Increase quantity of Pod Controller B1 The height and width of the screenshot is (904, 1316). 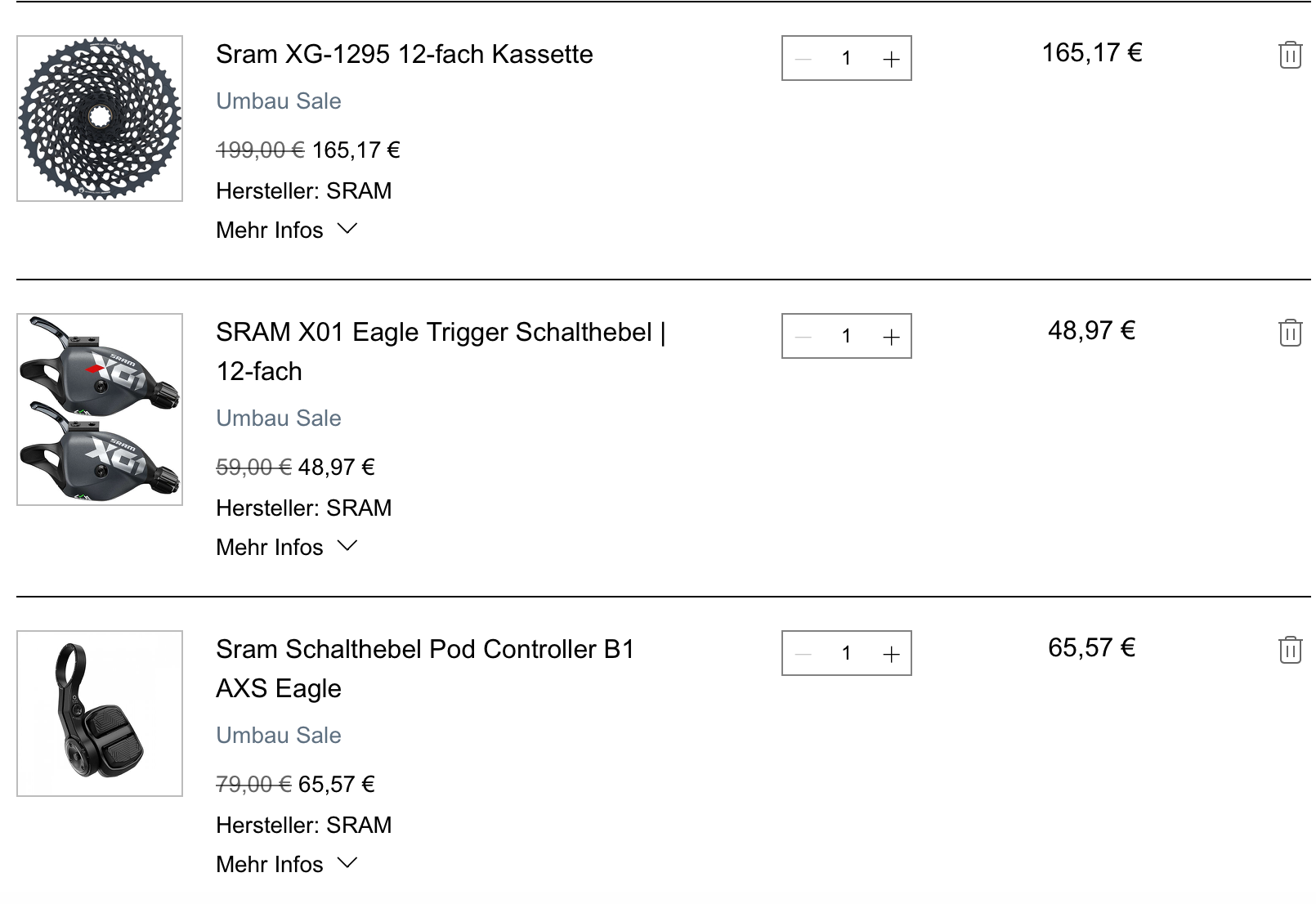point(891,654)
